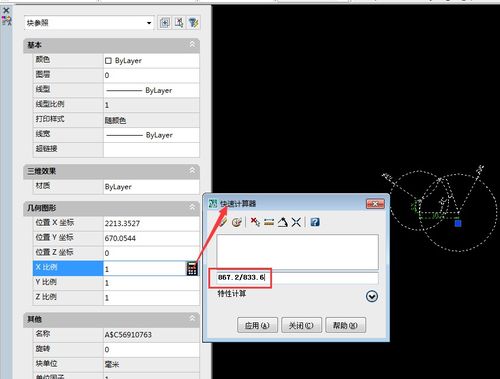
Task: Click the angle of line icon
Action: pyautogui.click(x=283, y=222)
